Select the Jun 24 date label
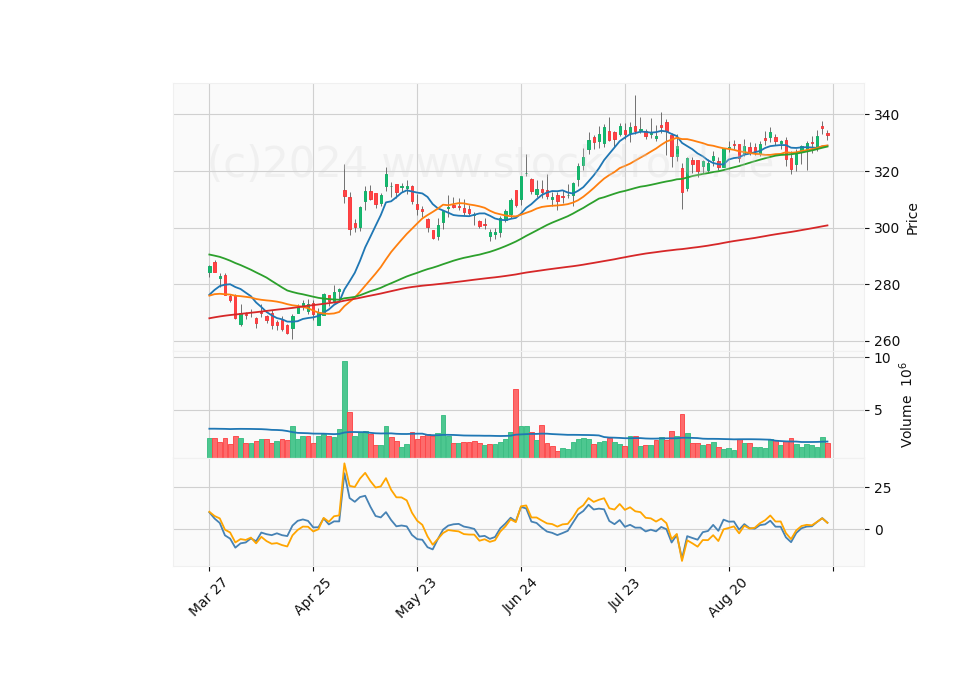This screenshot has width=960, height=690. pos(520,596)
